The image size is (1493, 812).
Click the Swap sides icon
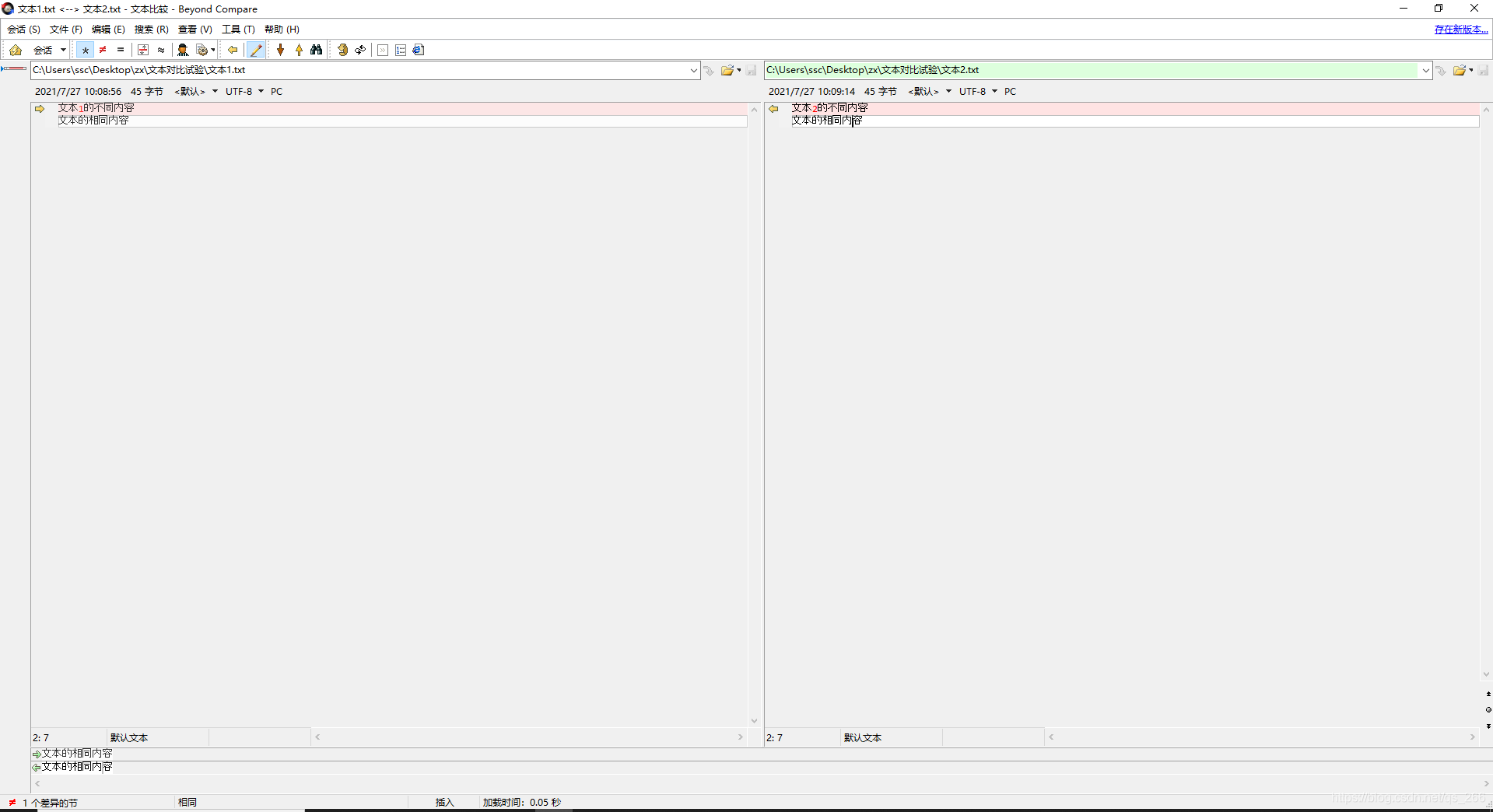(342, 50)
